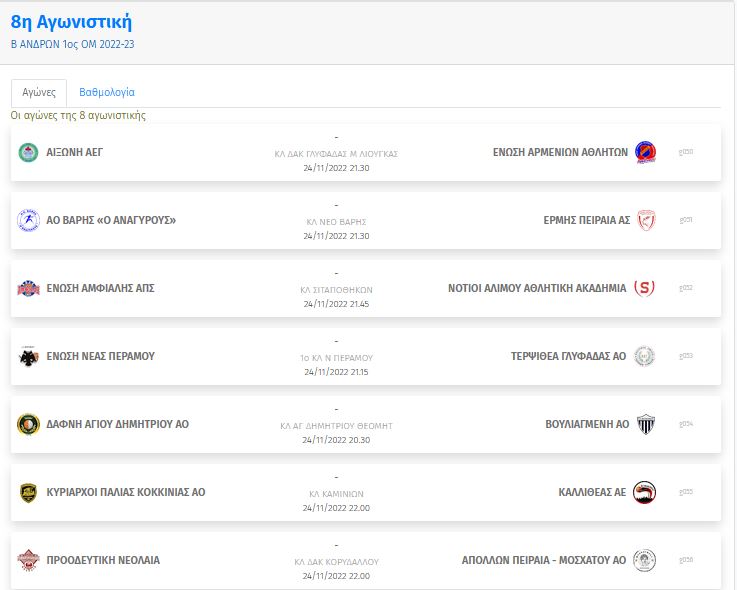Click the ΑΟ ΒΑΡΗΣ «Ο ΑΝΑΓΥΡΟΥΣ» logo
Screen dimensions: 737x590
click(x=28, y=220)
